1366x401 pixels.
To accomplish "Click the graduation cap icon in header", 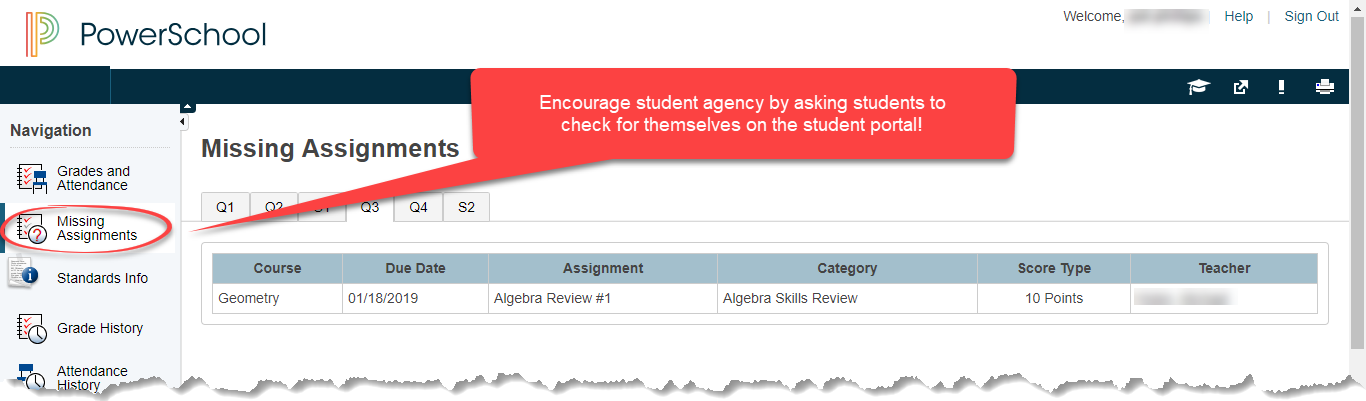I will pyautogui.click(x=1197, y=87).
